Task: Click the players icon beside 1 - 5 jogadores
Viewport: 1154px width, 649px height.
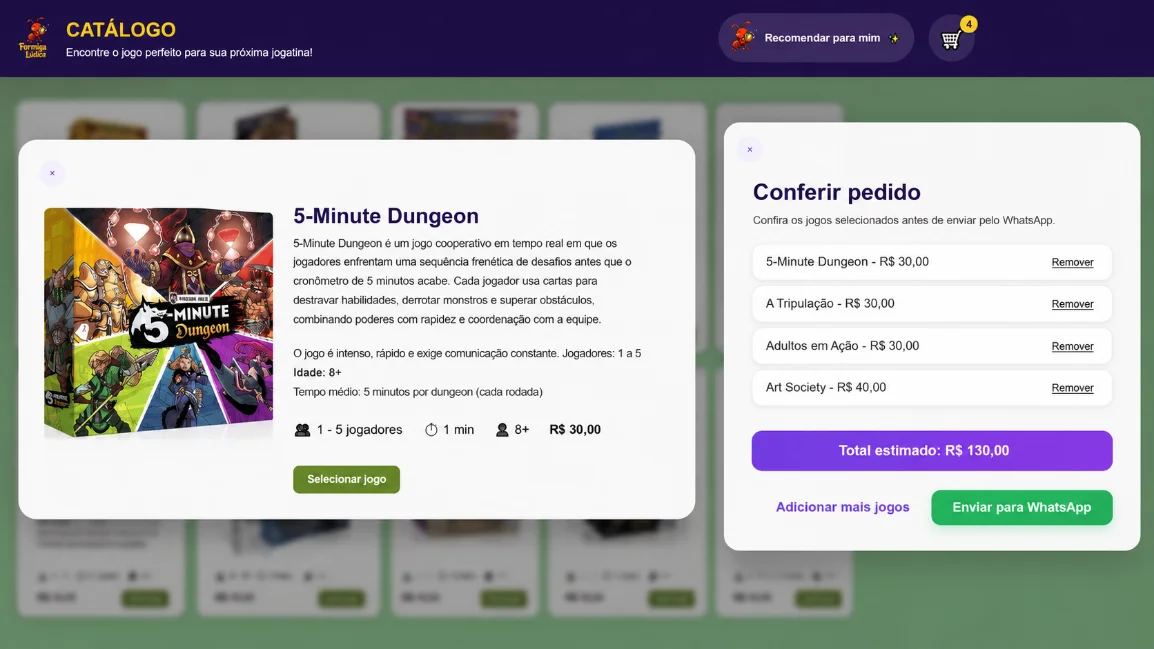Action: [x=302, y=430]
